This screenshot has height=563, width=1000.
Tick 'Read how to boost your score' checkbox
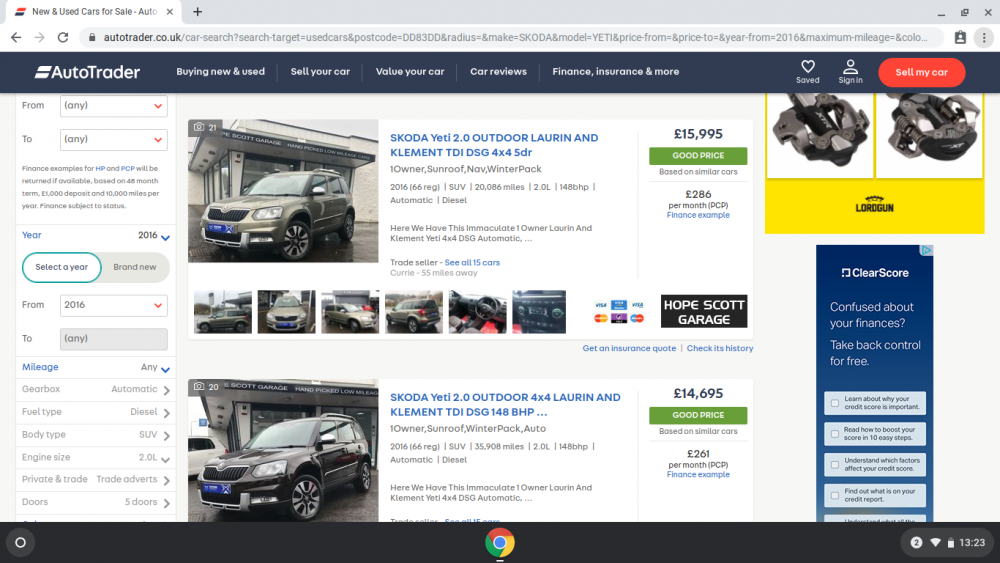(834, 434)
